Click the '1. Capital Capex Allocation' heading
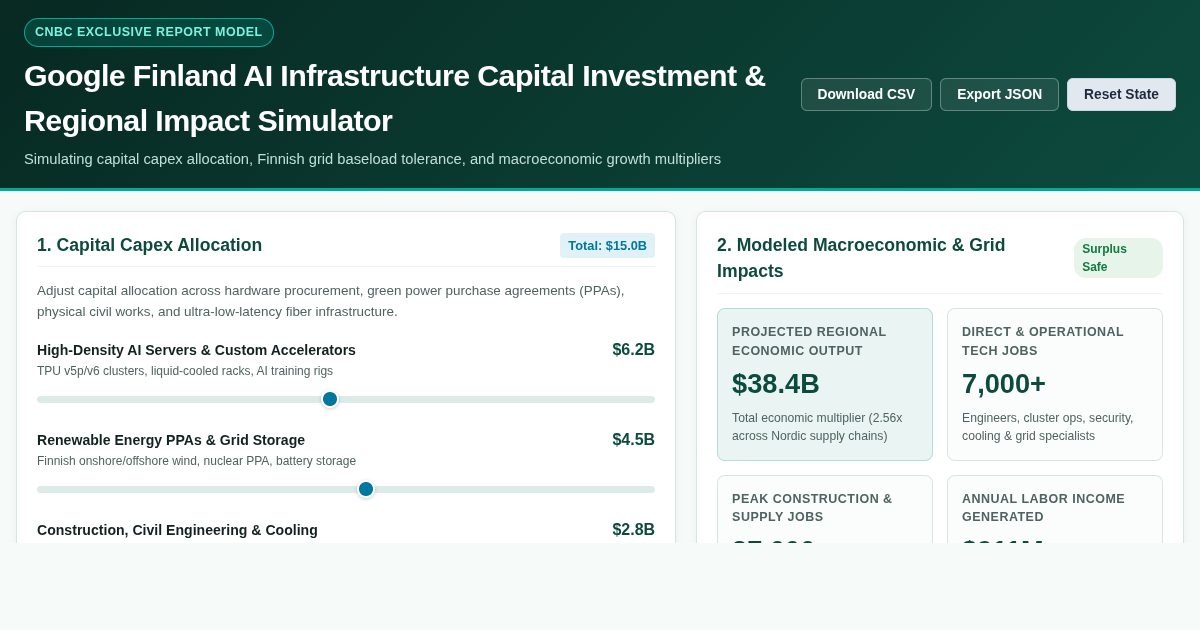 click(x=150, y=245)
